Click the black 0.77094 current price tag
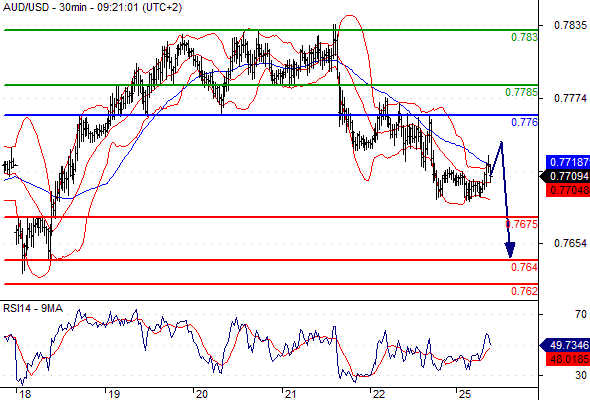The width and height of the screenshot is (590, 400). [x=565, y=176]
